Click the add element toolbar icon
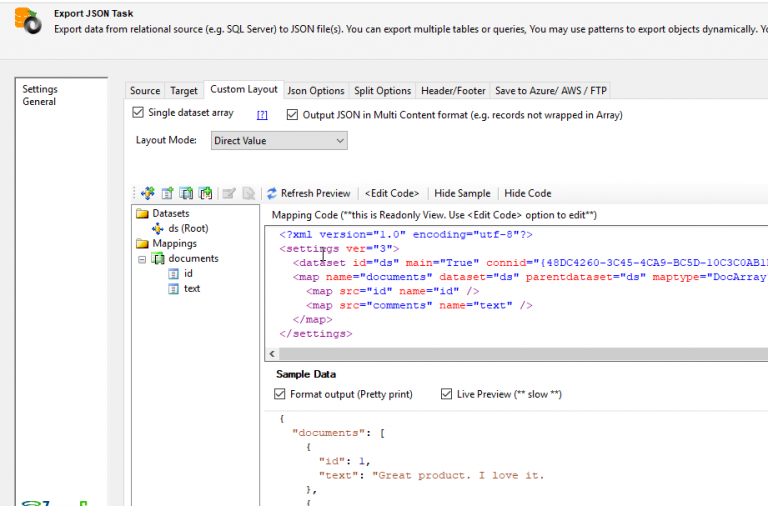Screen dimensions: 768x506 (167, 193)
